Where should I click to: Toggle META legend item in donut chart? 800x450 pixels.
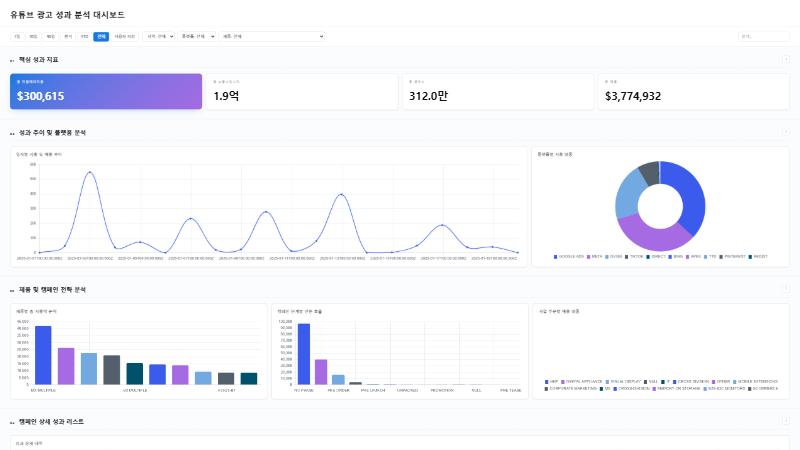[x=594, y=257]
